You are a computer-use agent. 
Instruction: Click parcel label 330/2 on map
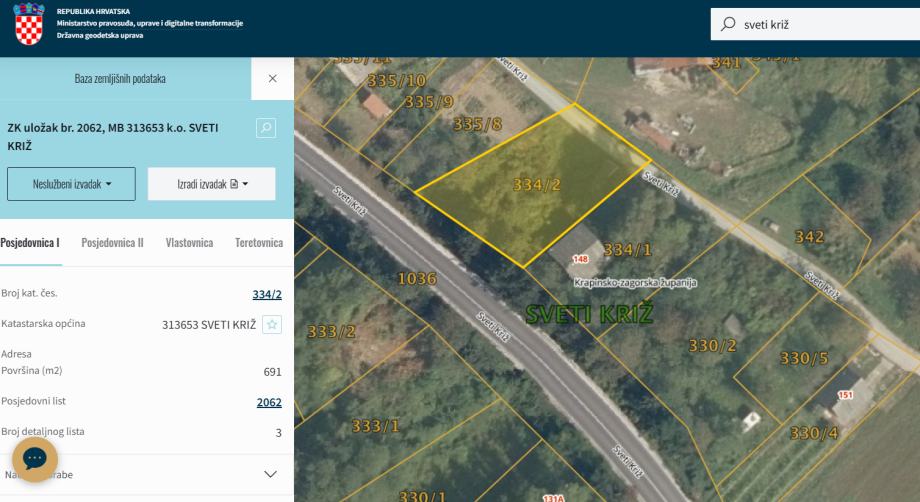pos(712,345)
